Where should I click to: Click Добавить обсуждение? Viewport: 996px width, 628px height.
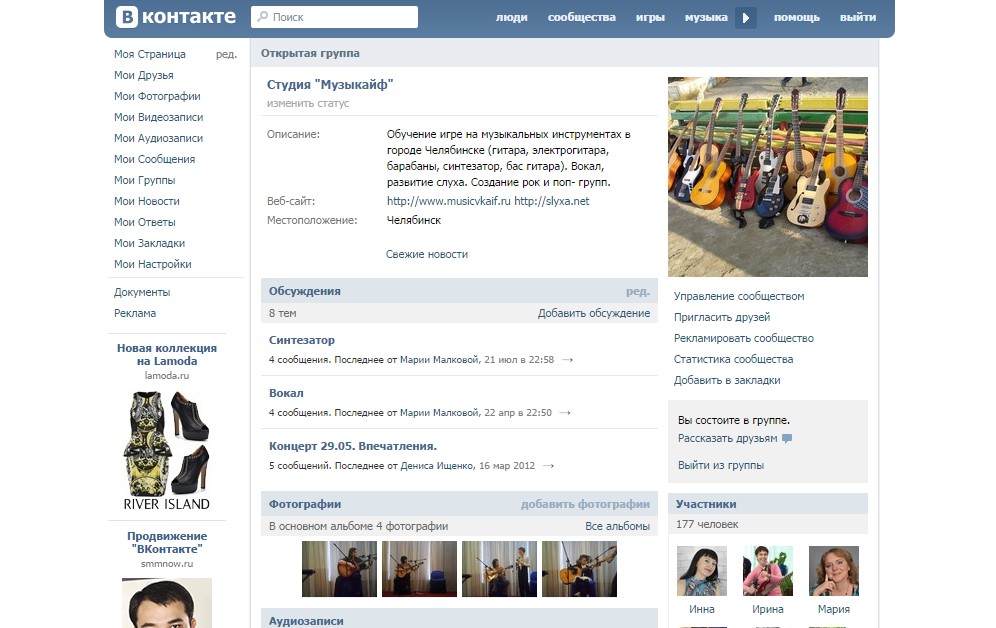tap(594, 313)
